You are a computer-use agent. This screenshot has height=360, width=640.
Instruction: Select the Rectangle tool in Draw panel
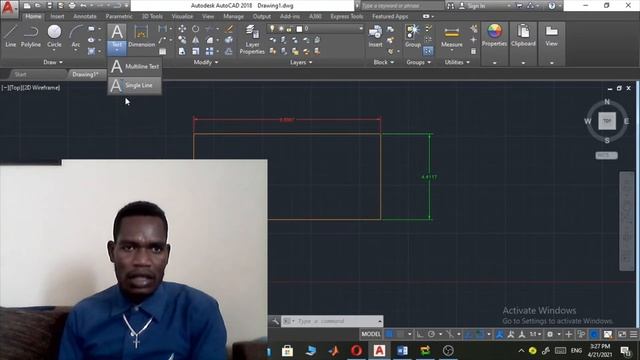91,29
